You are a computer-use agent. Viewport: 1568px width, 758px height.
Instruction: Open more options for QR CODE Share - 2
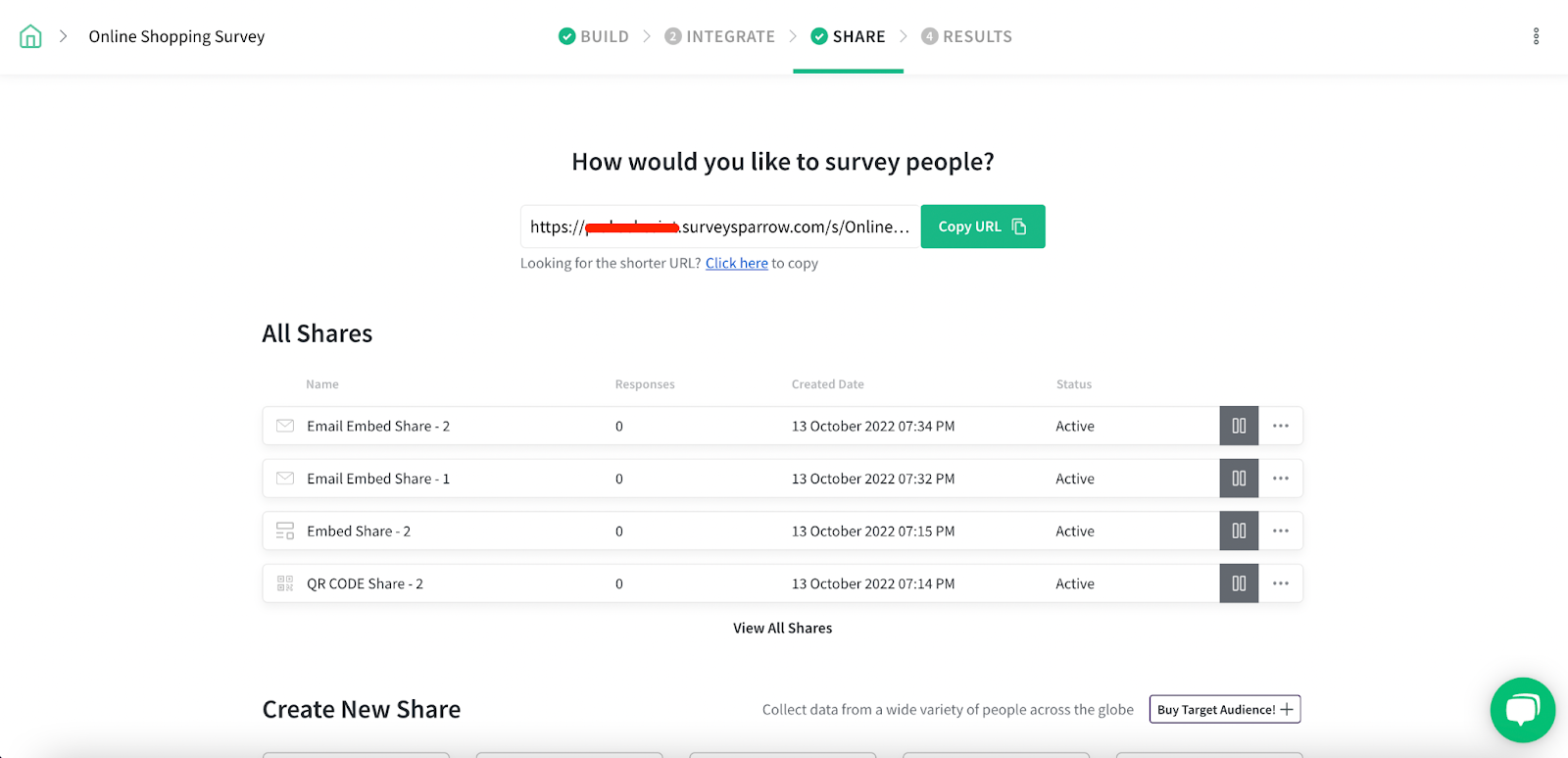click(1281, 583)
